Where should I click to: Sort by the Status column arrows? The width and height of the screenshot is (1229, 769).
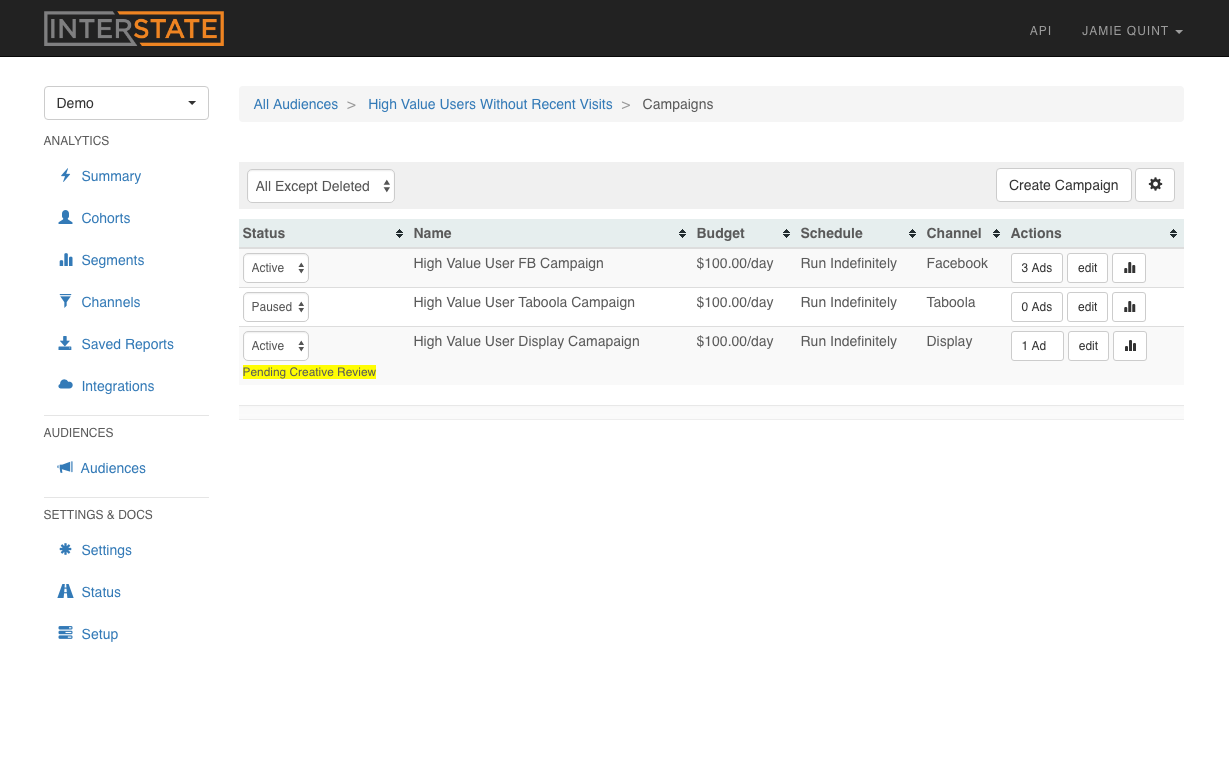tap(401, 233)
